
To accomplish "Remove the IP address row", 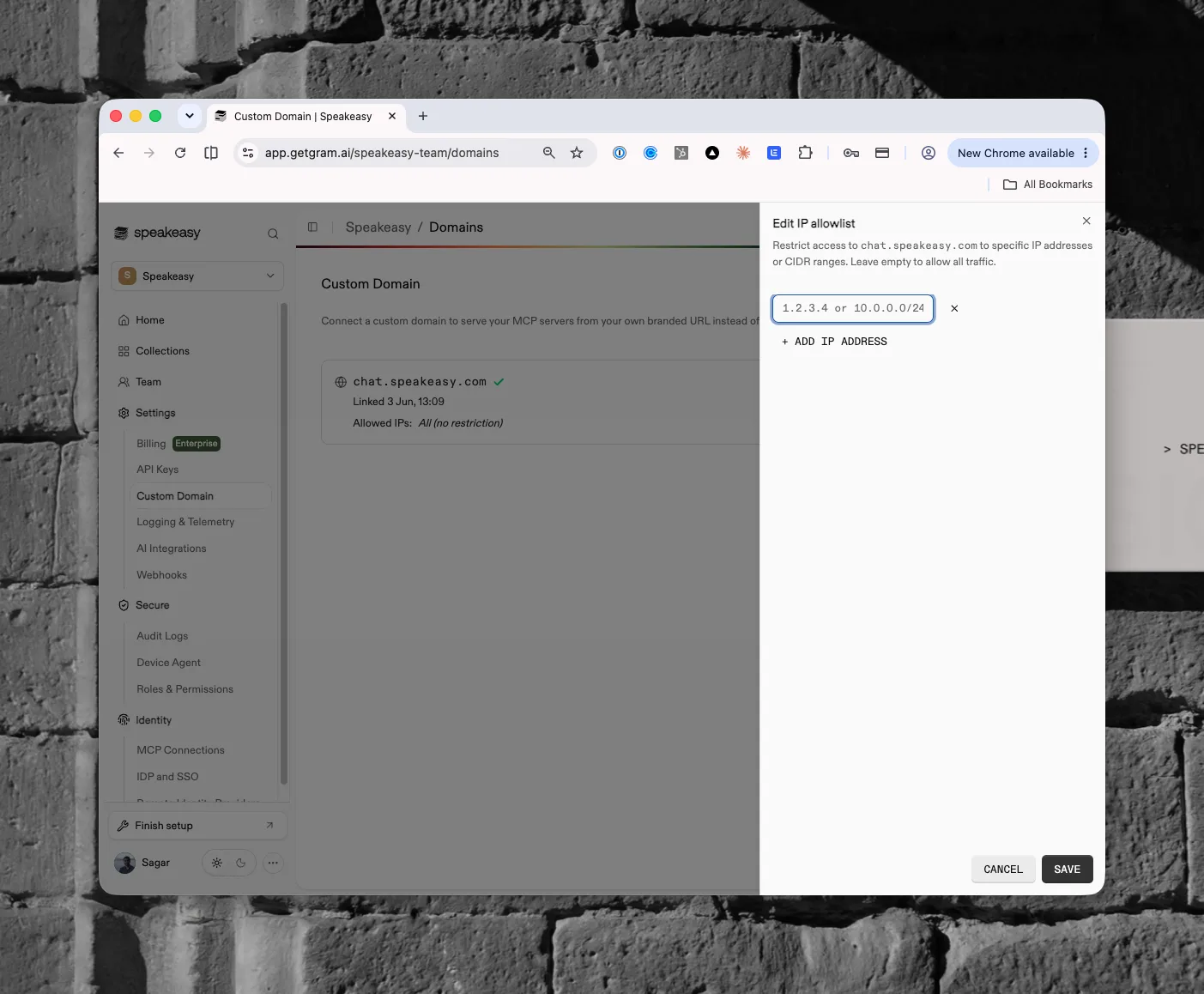I will [954, 308].
